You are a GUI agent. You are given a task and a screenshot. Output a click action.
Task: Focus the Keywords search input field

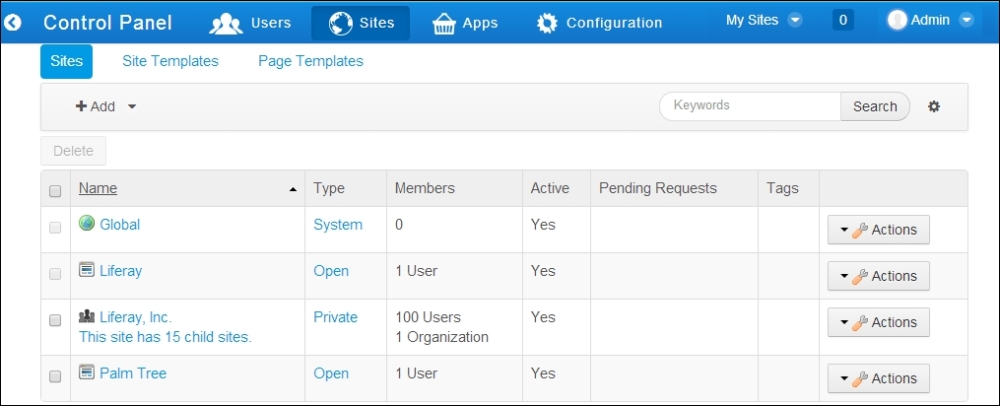tap(750, 106)
